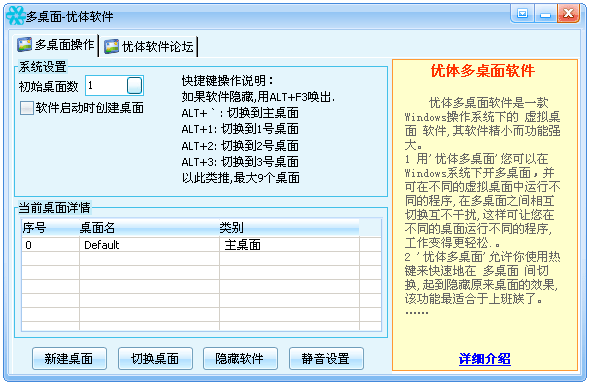Click the 以此类推,最大9个桌面 line
The width and height of the screenshot is (590, 386).
241,178
